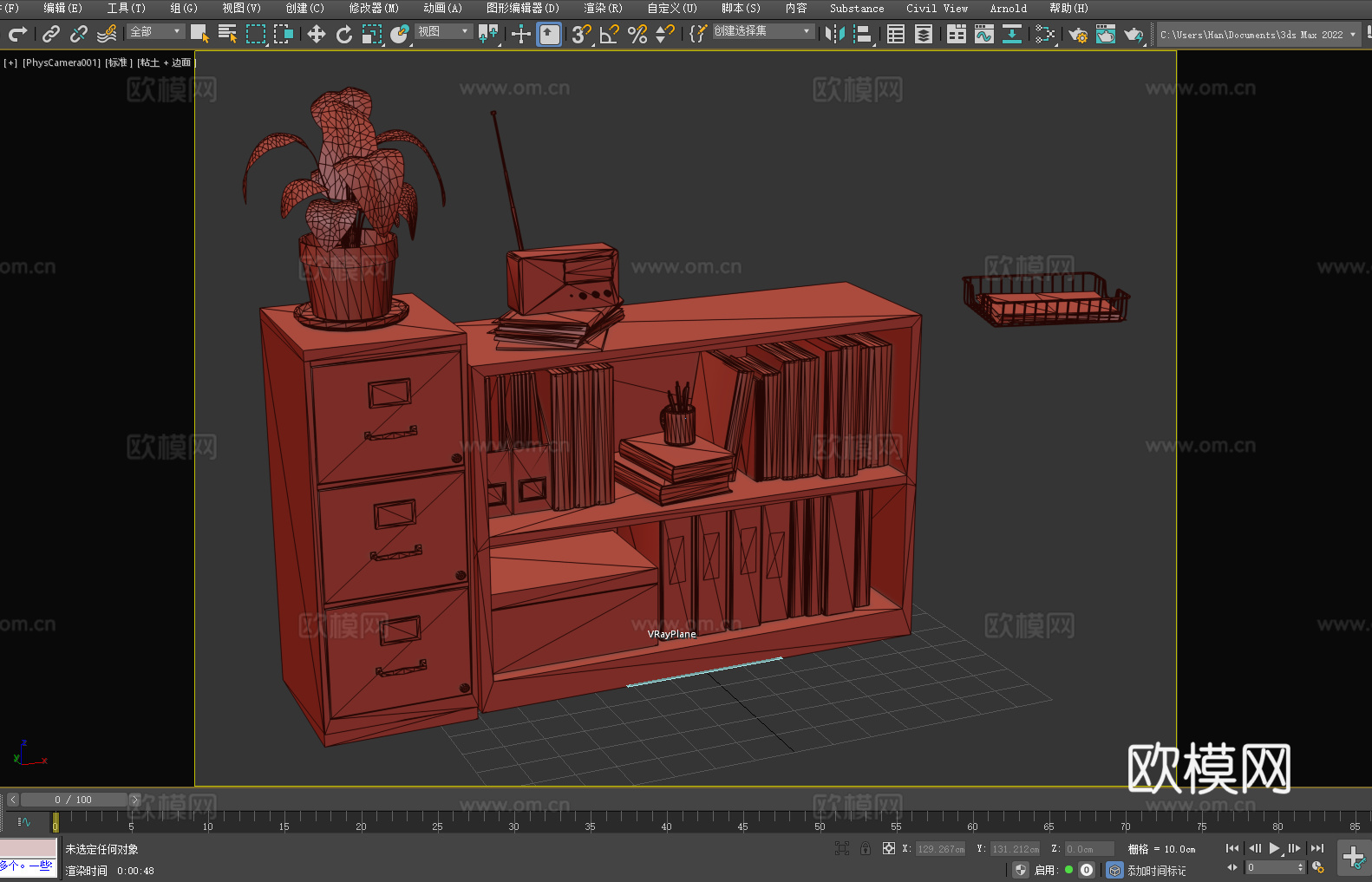Open 渲染(R) menu

point(603,8)
